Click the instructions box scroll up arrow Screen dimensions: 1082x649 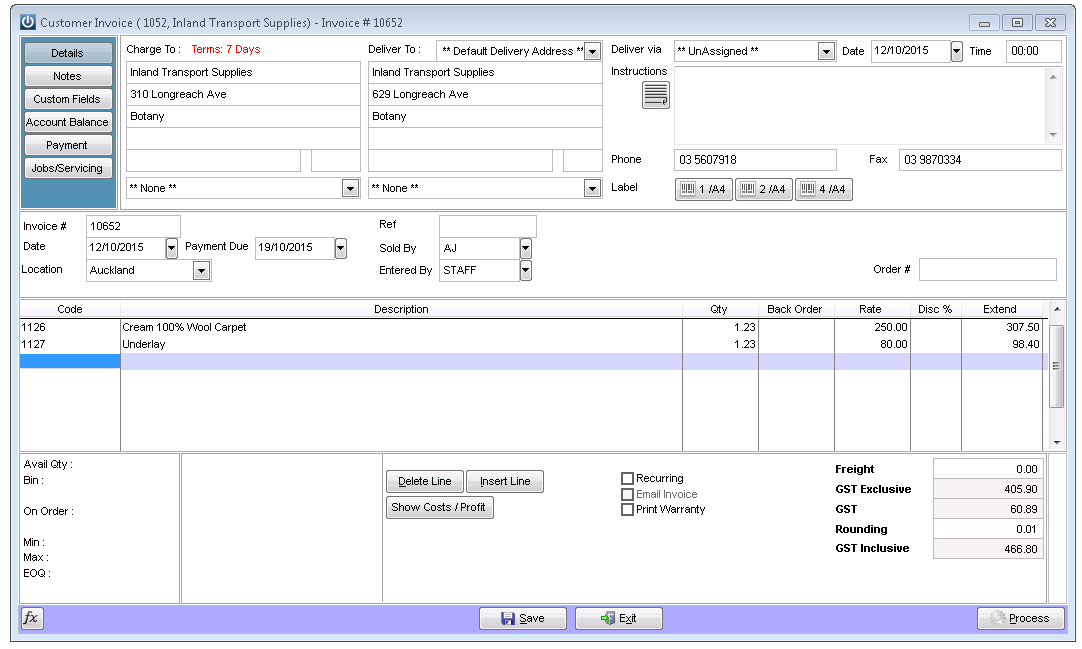1053,77
